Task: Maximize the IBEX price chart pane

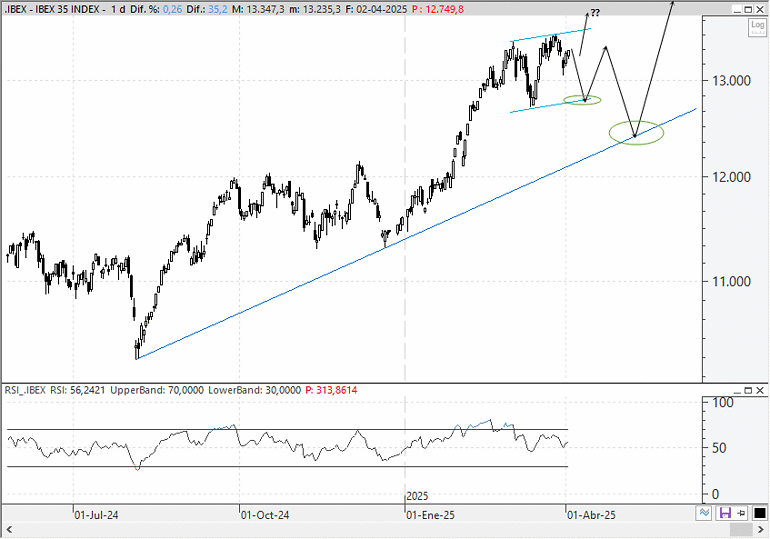Action: pyautogui.click(x=748, y=9)
